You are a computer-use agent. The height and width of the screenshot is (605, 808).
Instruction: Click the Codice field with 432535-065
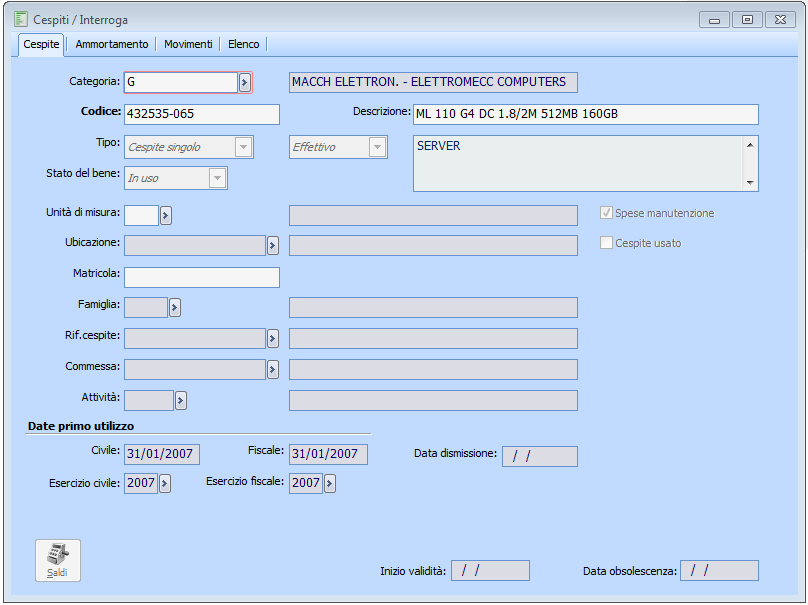tap(202, 114)
